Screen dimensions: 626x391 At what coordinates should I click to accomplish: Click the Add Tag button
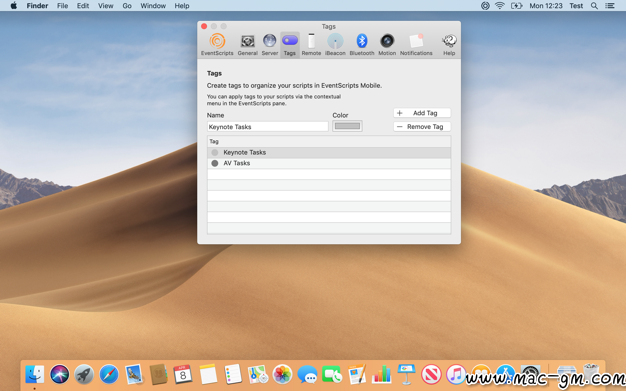(422, 113)
